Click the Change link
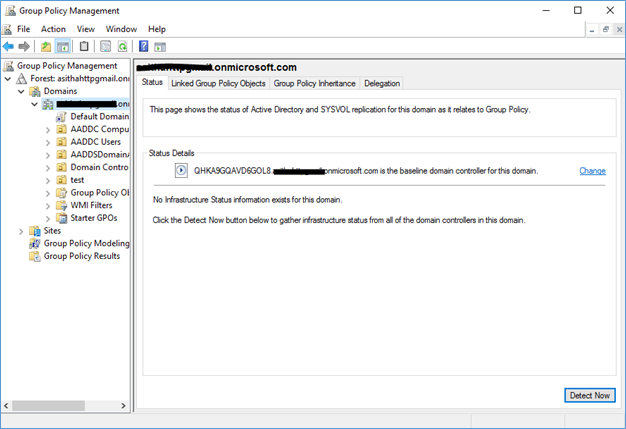Image resolution: width=626 pixels, height=429 pixels. click(592, 171)
